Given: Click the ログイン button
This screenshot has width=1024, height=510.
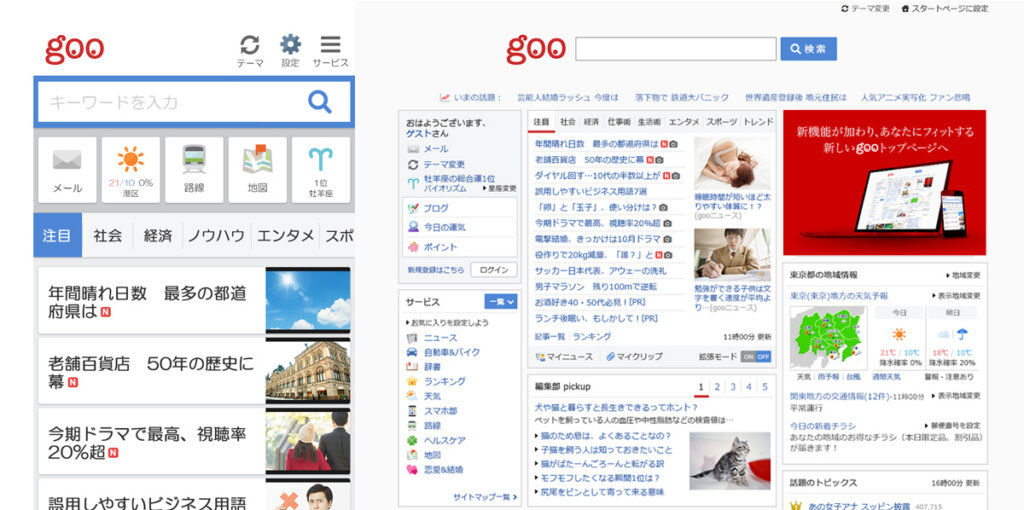Looking at the screenshot, I should click(493, 270).
